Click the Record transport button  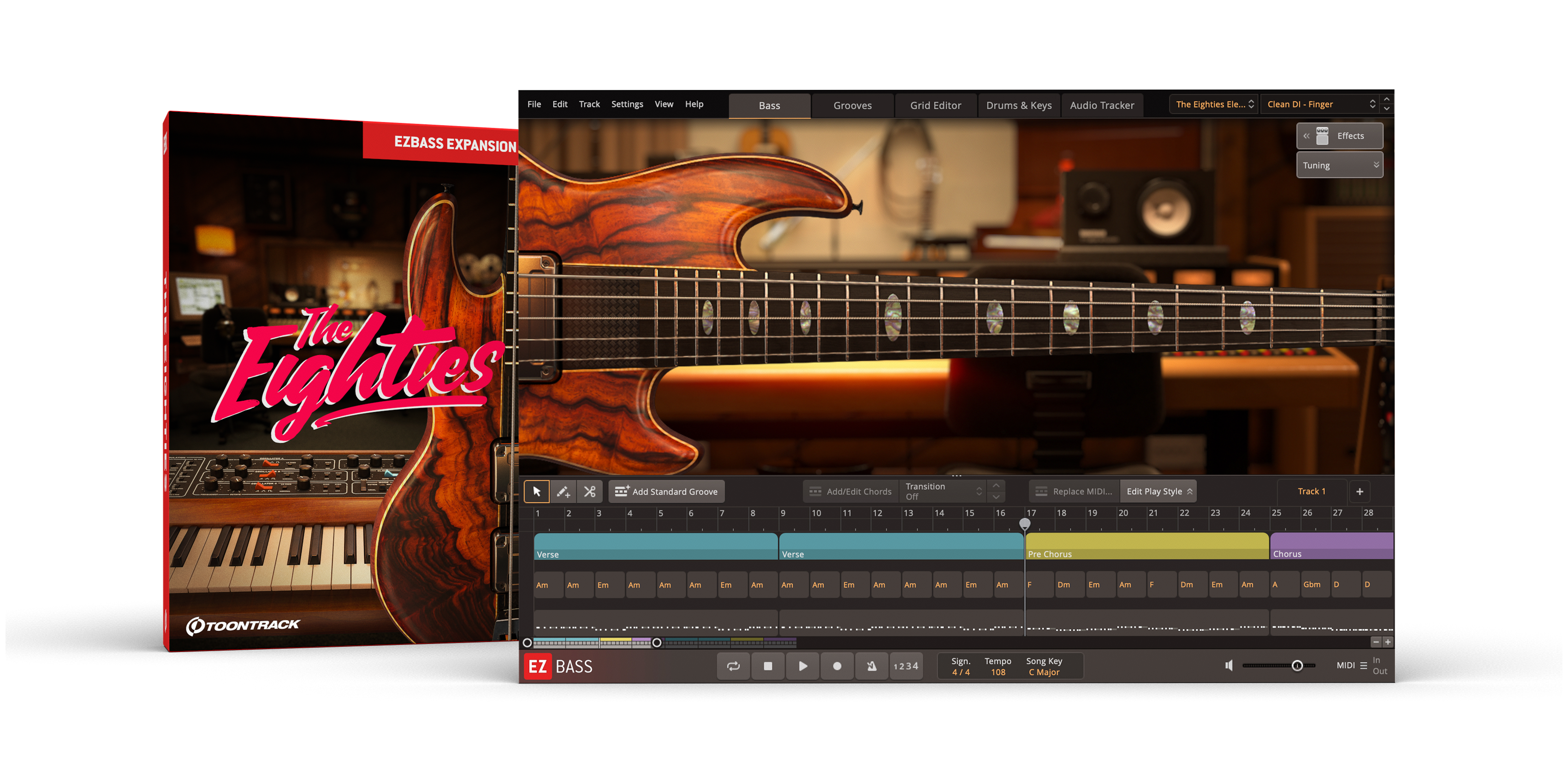tap(837, 666)
